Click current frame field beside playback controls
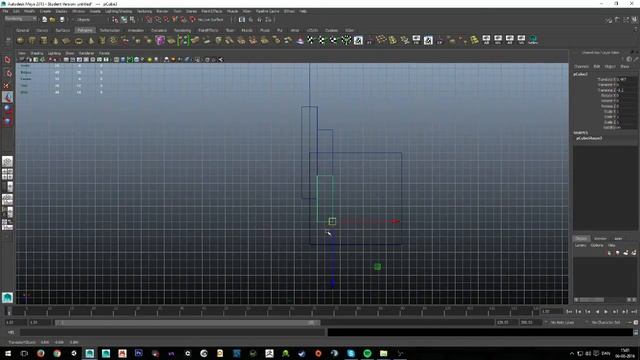Image resolution: width=640 pixels, height=360 pixels. pos(551,312)
